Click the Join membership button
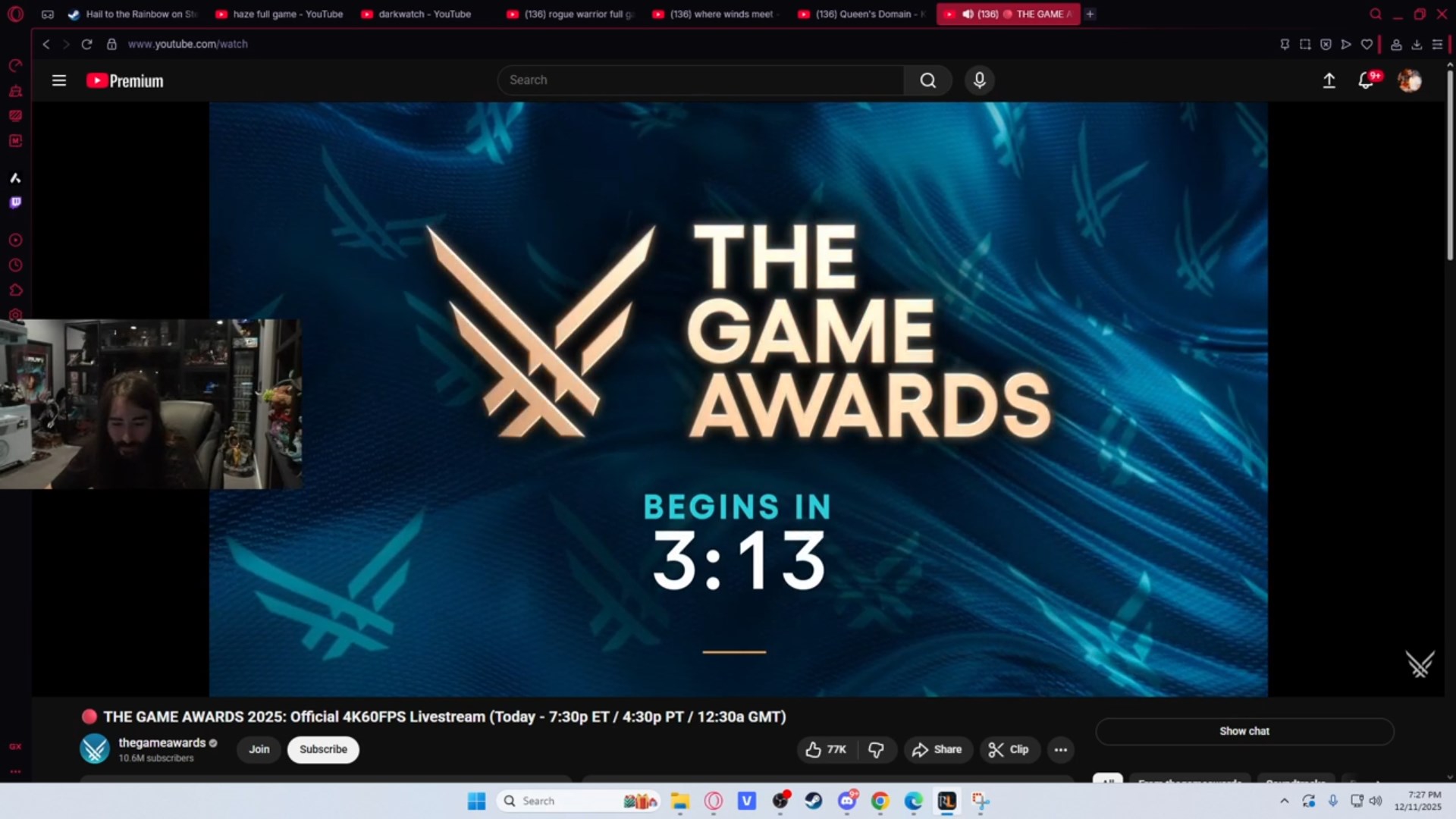Image resolution: width=1456 pixels, height=819 pixels. click(259, 749)
